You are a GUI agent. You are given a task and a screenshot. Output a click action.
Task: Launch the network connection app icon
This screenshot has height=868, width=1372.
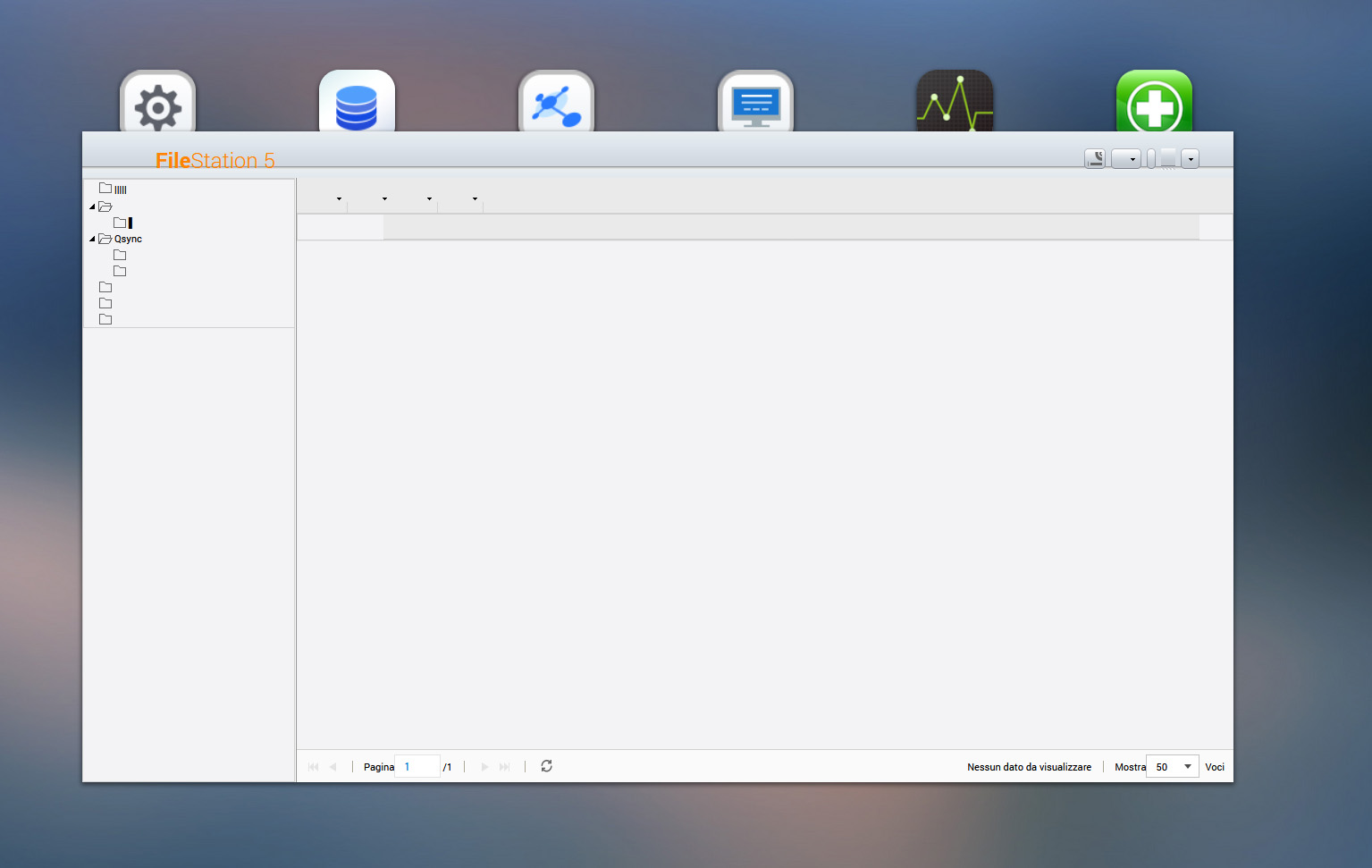pos(556,103)
